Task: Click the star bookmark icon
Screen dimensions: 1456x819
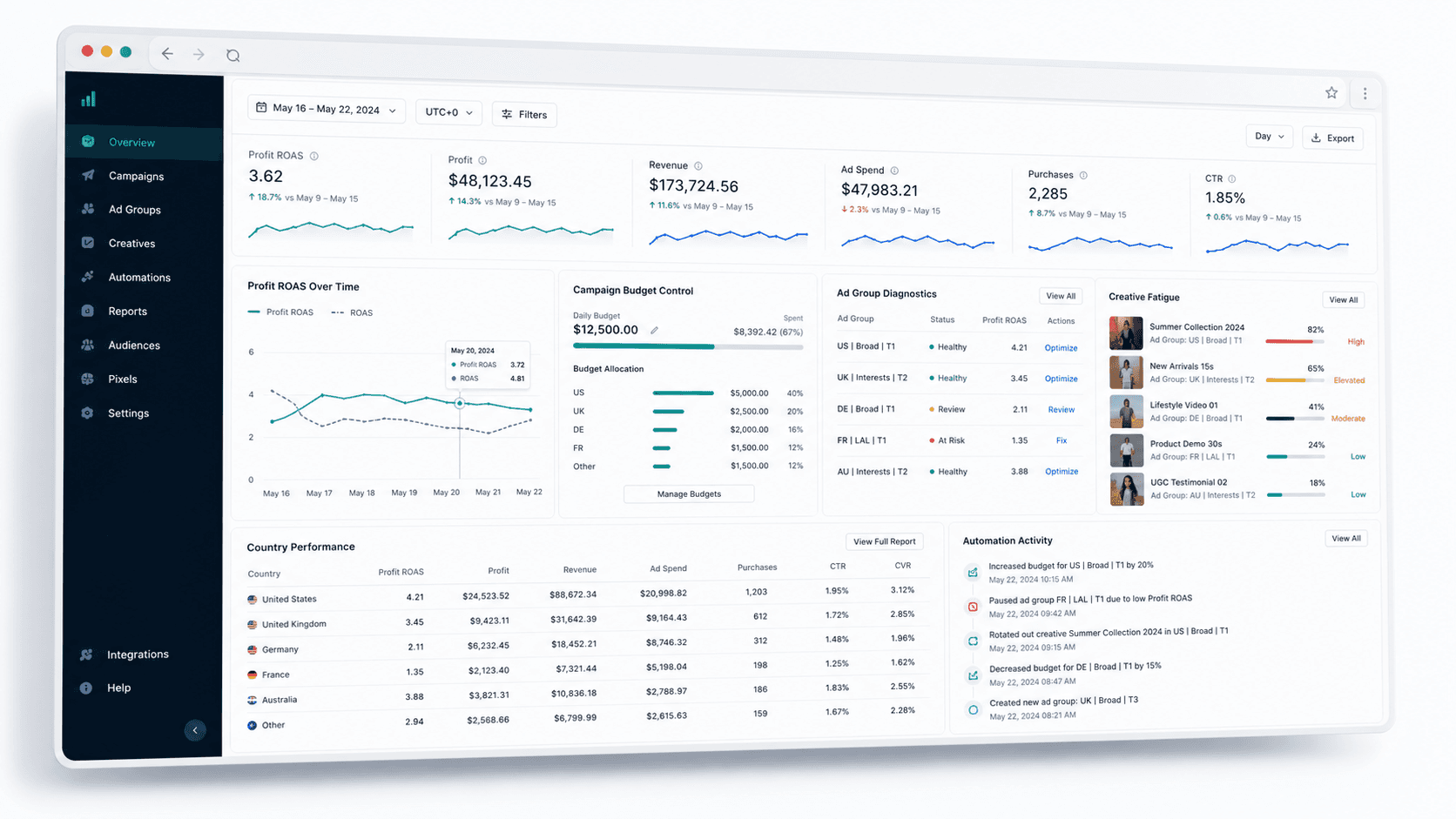Action: 1331,93
